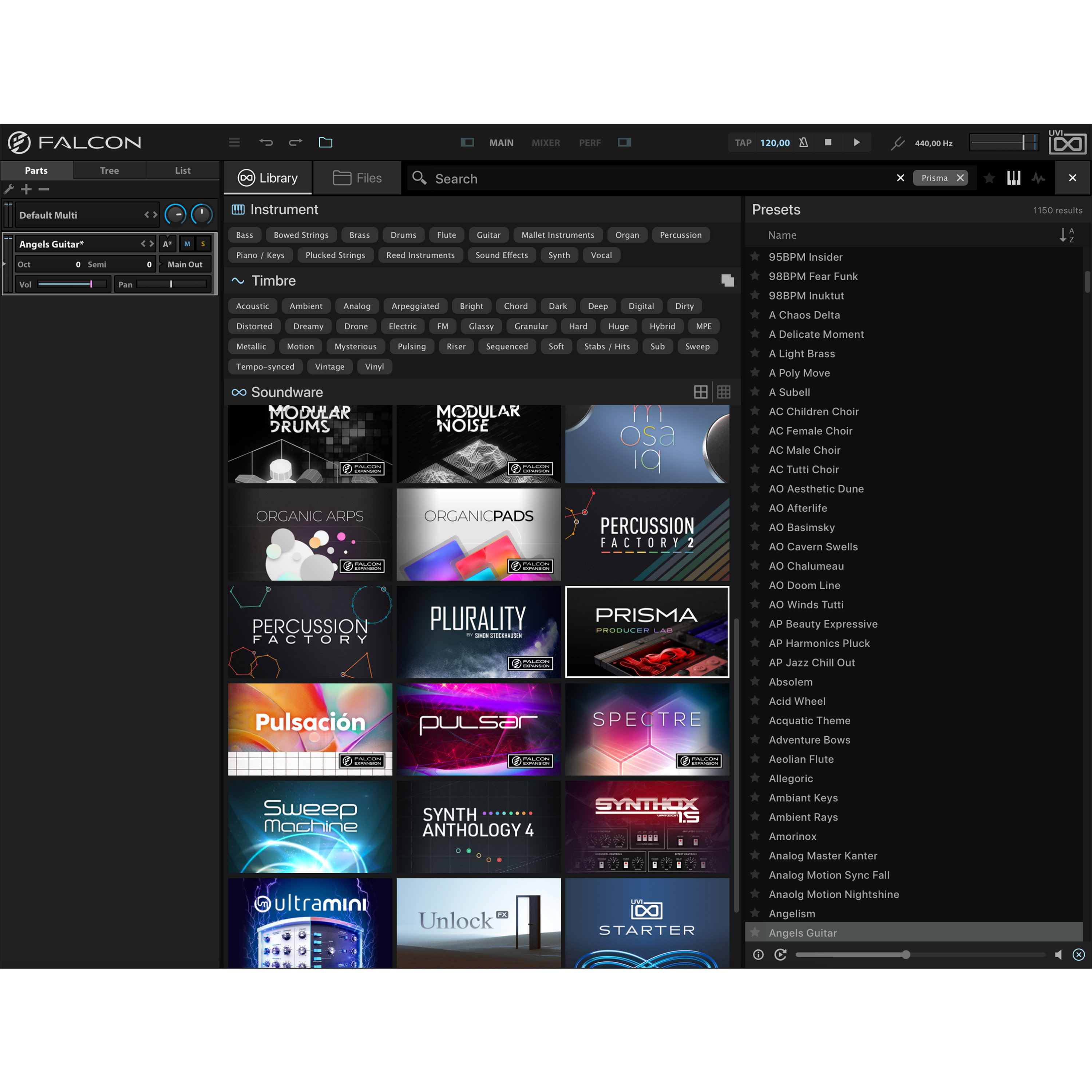
Task: Toggle the preview autoplay loop icon
Action: tap(780, 955)
